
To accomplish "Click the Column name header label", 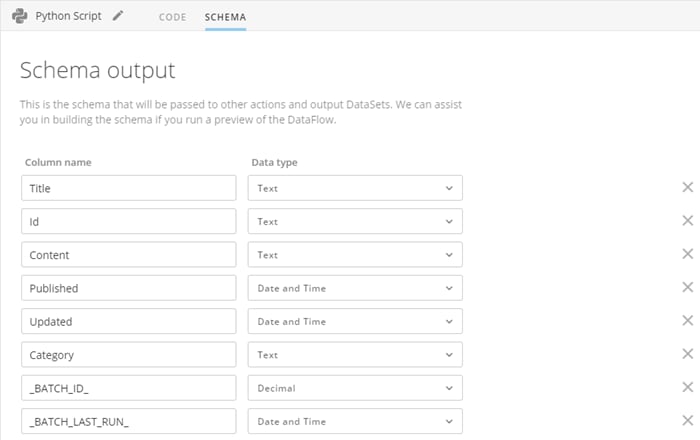I will tap(58, 162).
